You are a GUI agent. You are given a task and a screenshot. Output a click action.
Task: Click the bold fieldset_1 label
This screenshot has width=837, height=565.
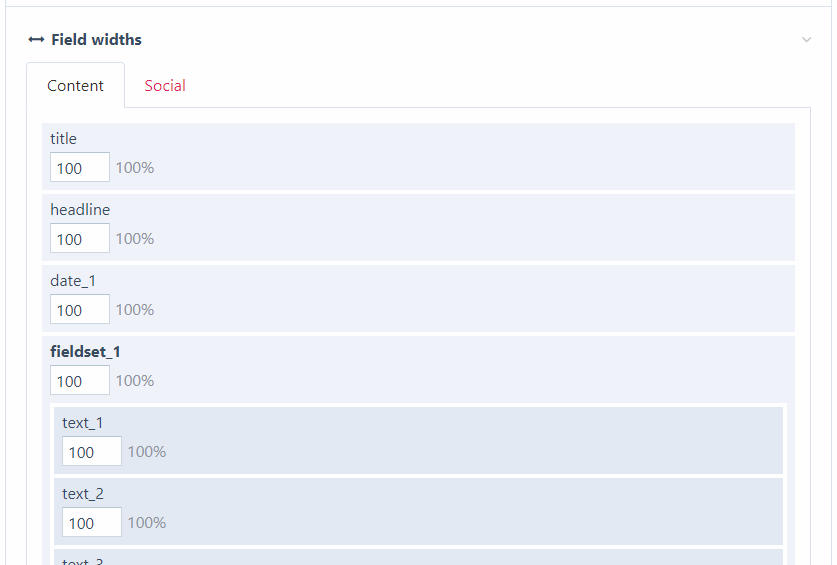85,352
